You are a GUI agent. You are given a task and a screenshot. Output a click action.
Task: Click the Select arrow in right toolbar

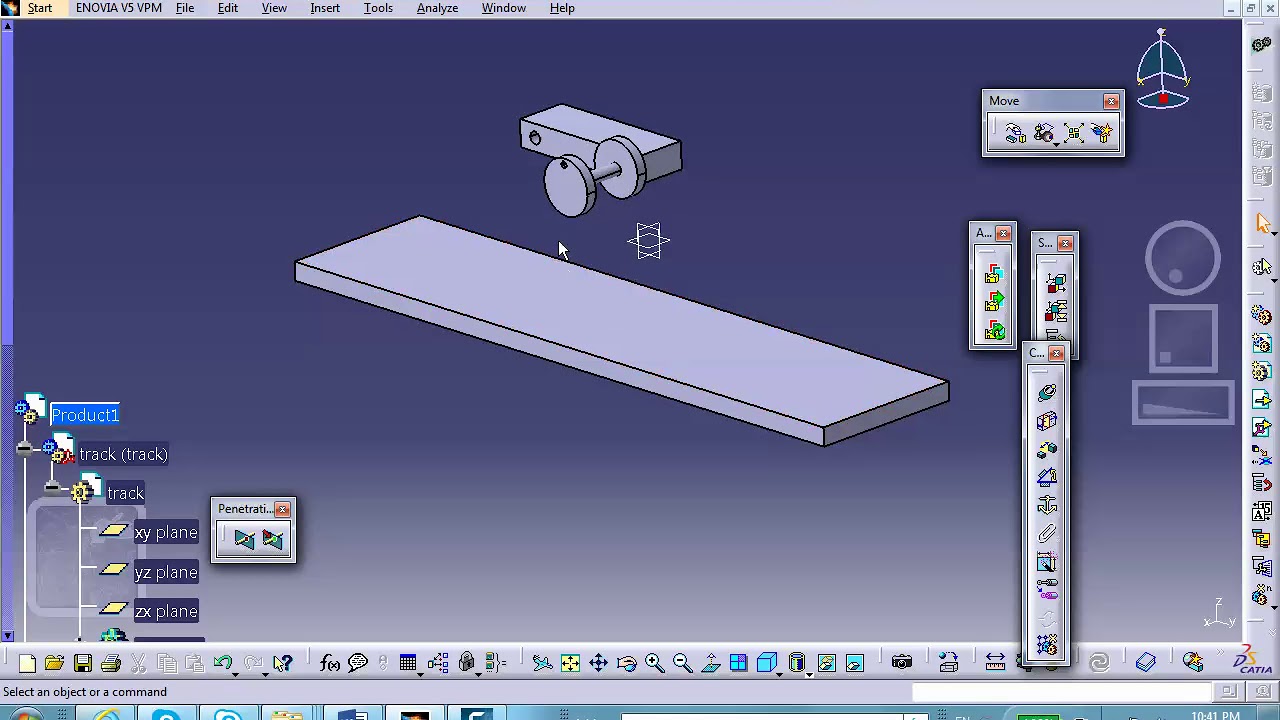click(x=1262, y=225)
